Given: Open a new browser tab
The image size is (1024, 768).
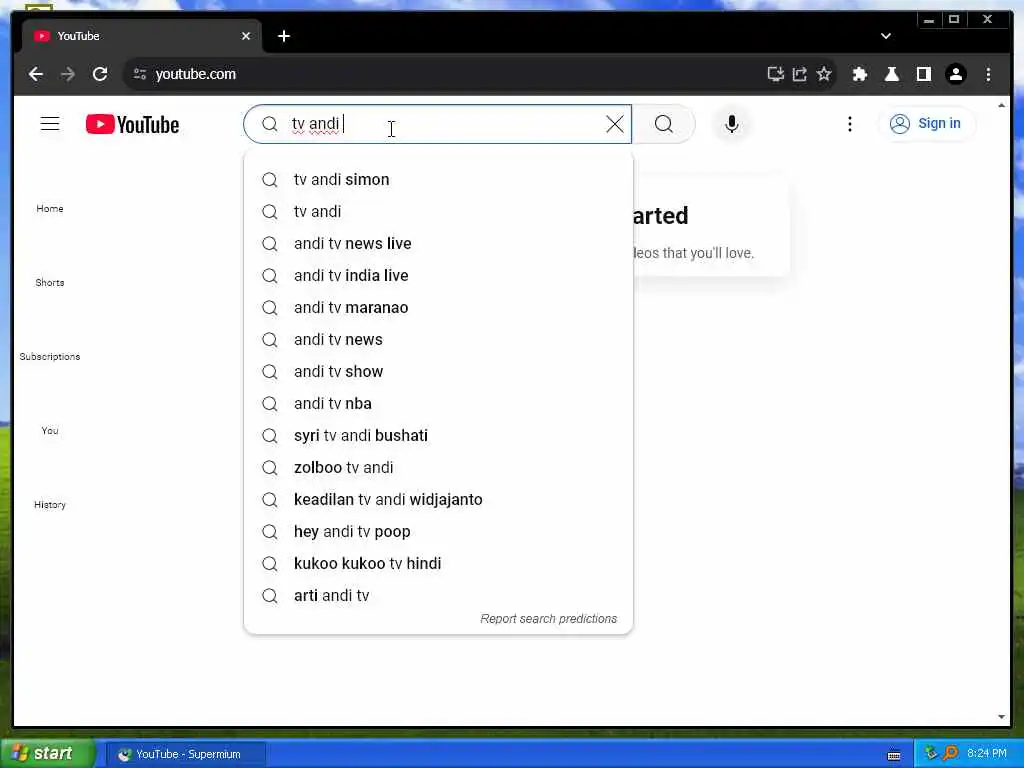Looking at the screenshot, I should 284,37.
